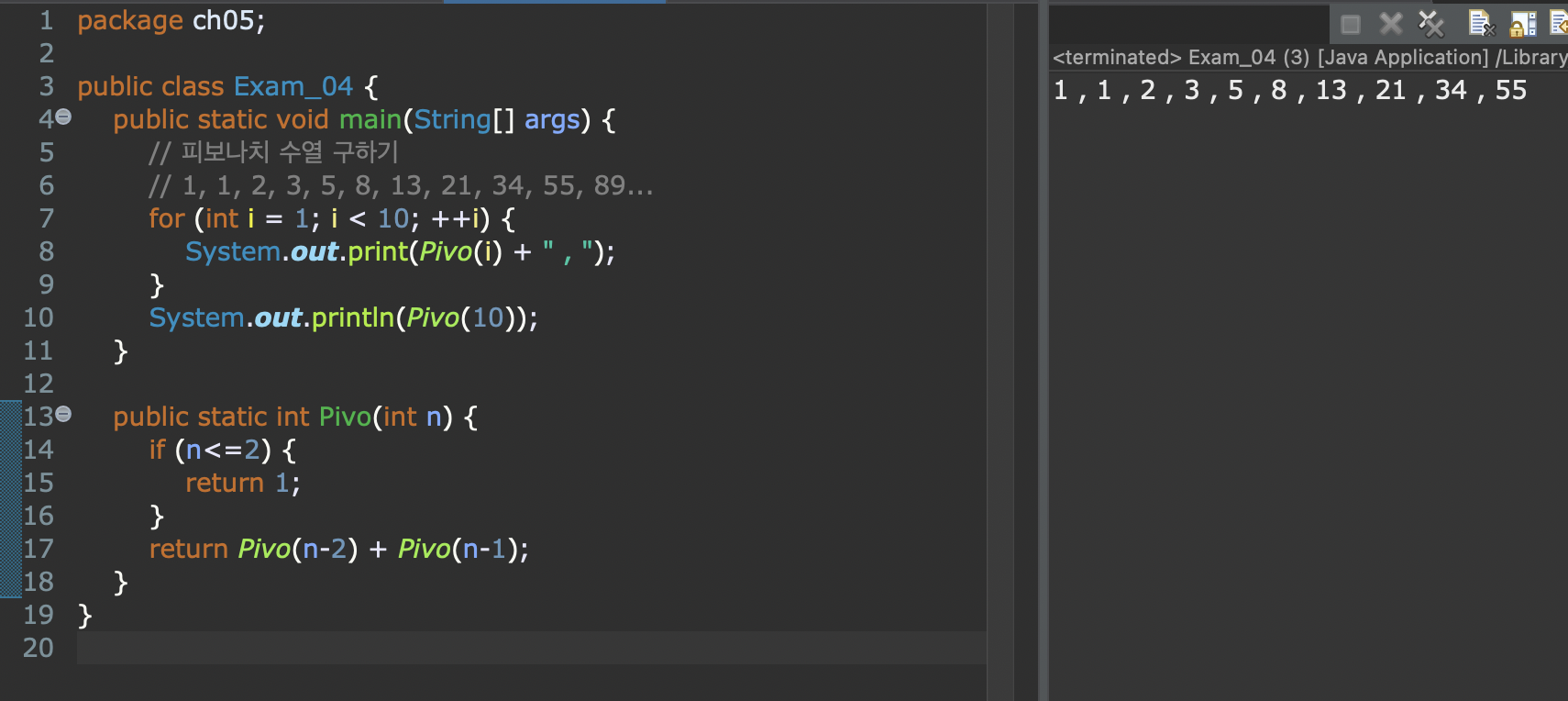
Task: Click 'println' on line 10
Action: pyautogui.click(x=353, y=317)
